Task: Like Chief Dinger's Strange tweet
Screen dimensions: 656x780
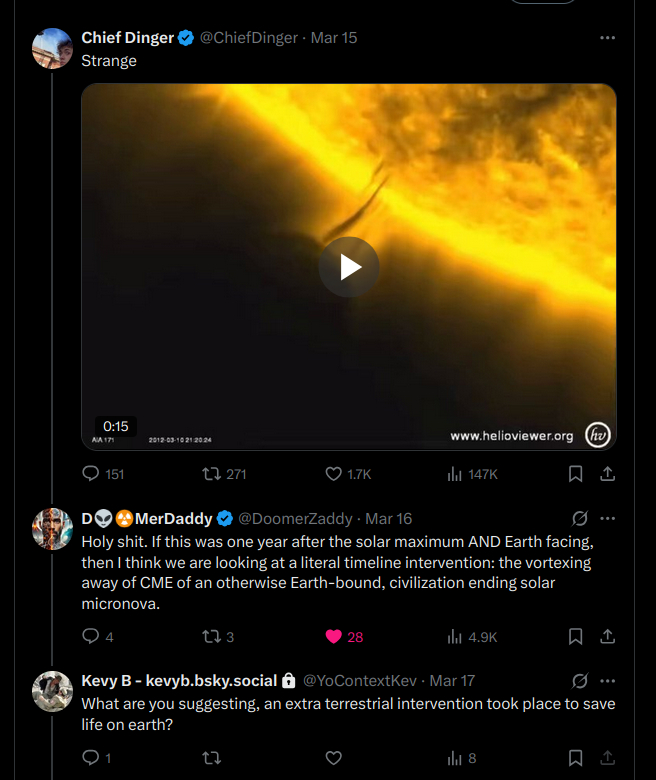Action: [334, 474]
